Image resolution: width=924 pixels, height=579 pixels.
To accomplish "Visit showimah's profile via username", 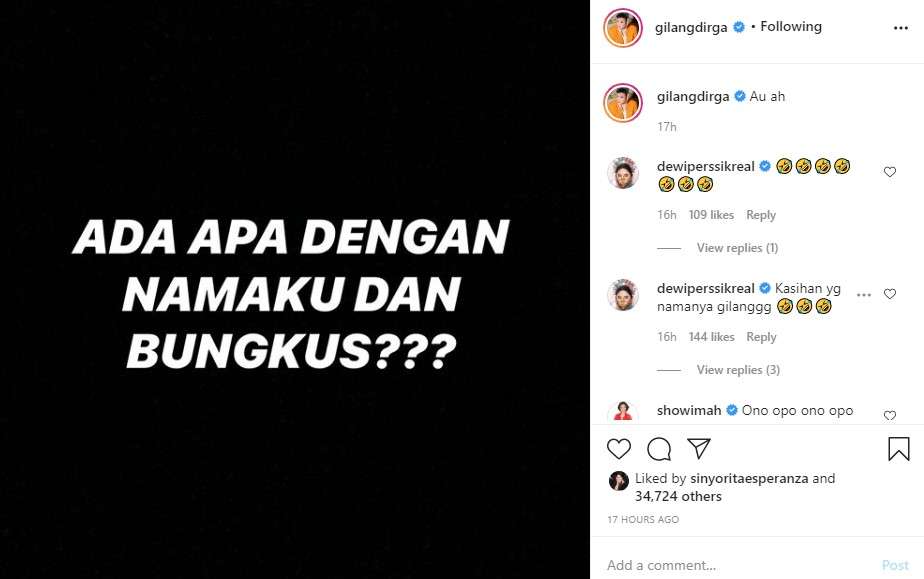I will 689,411.
